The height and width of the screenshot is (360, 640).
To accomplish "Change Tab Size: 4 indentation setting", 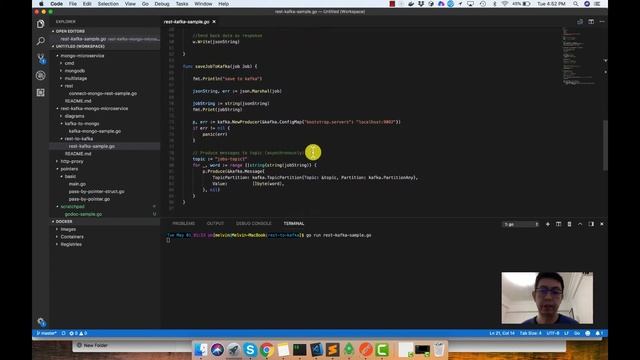I will point(531,333).
